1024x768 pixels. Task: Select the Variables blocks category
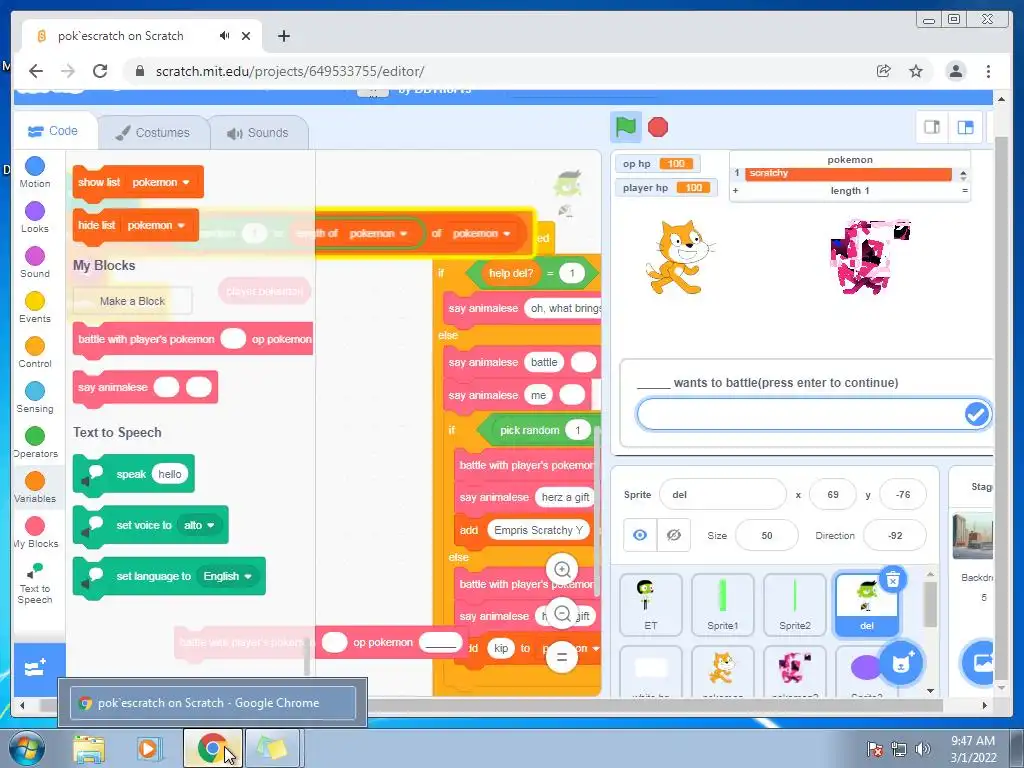(x=35, y=488)
